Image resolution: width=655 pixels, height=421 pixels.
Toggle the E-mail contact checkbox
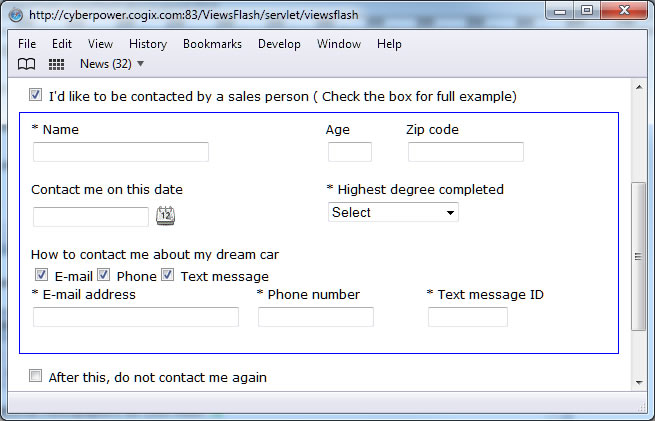pos(41,275)
